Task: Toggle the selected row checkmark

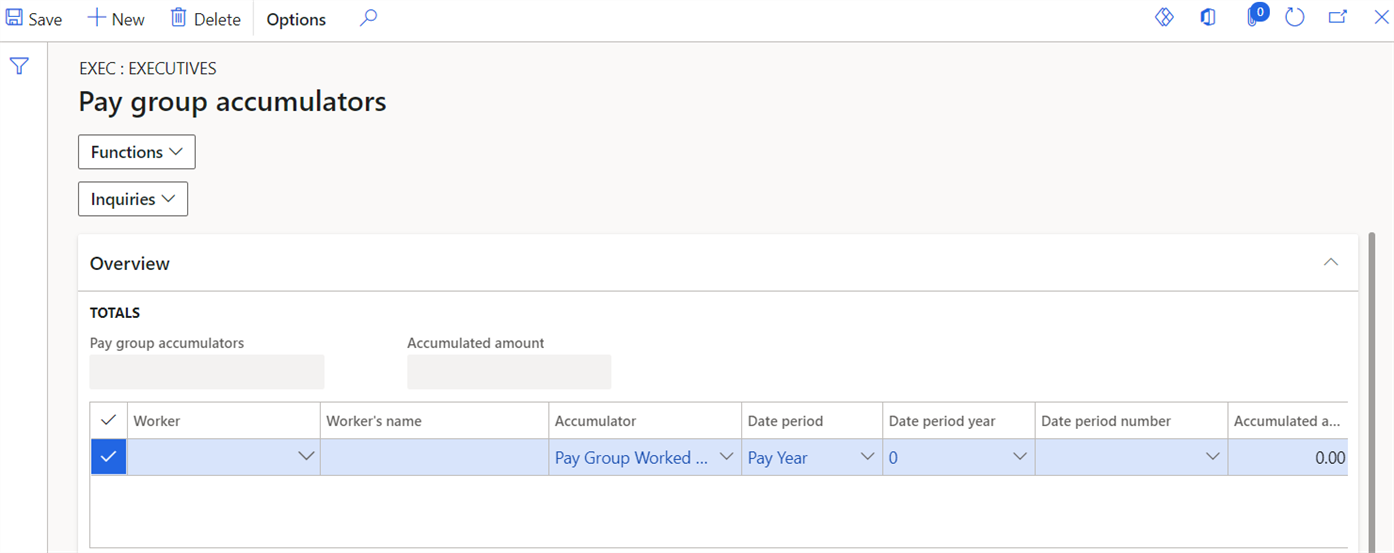Action: [109, 457]
